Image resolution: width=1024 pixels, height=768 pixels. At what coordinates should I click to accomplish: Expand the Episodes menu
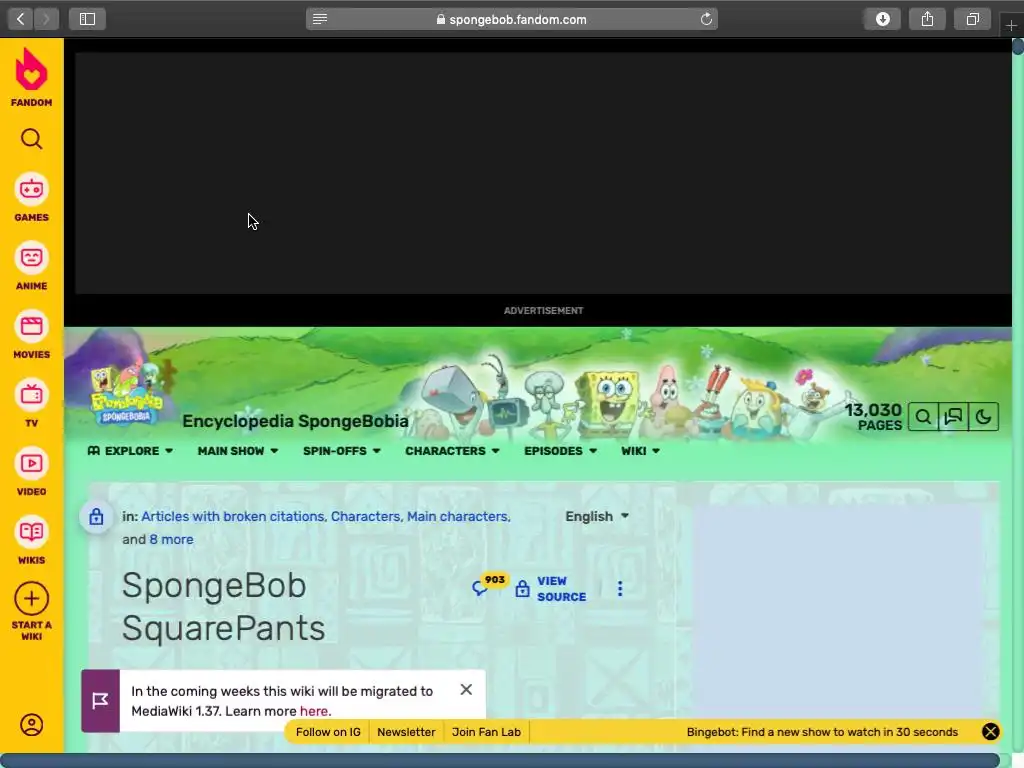pos(560,451)
